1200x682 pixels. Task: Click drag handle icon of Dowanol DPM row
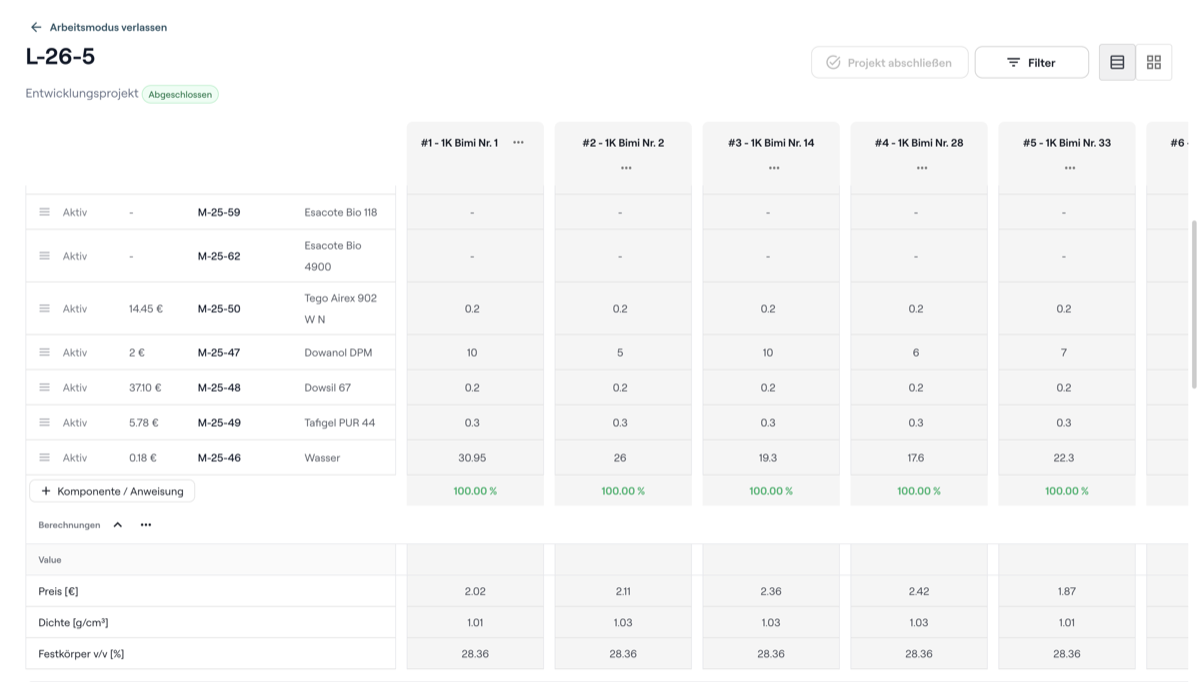tap(44, 352)
